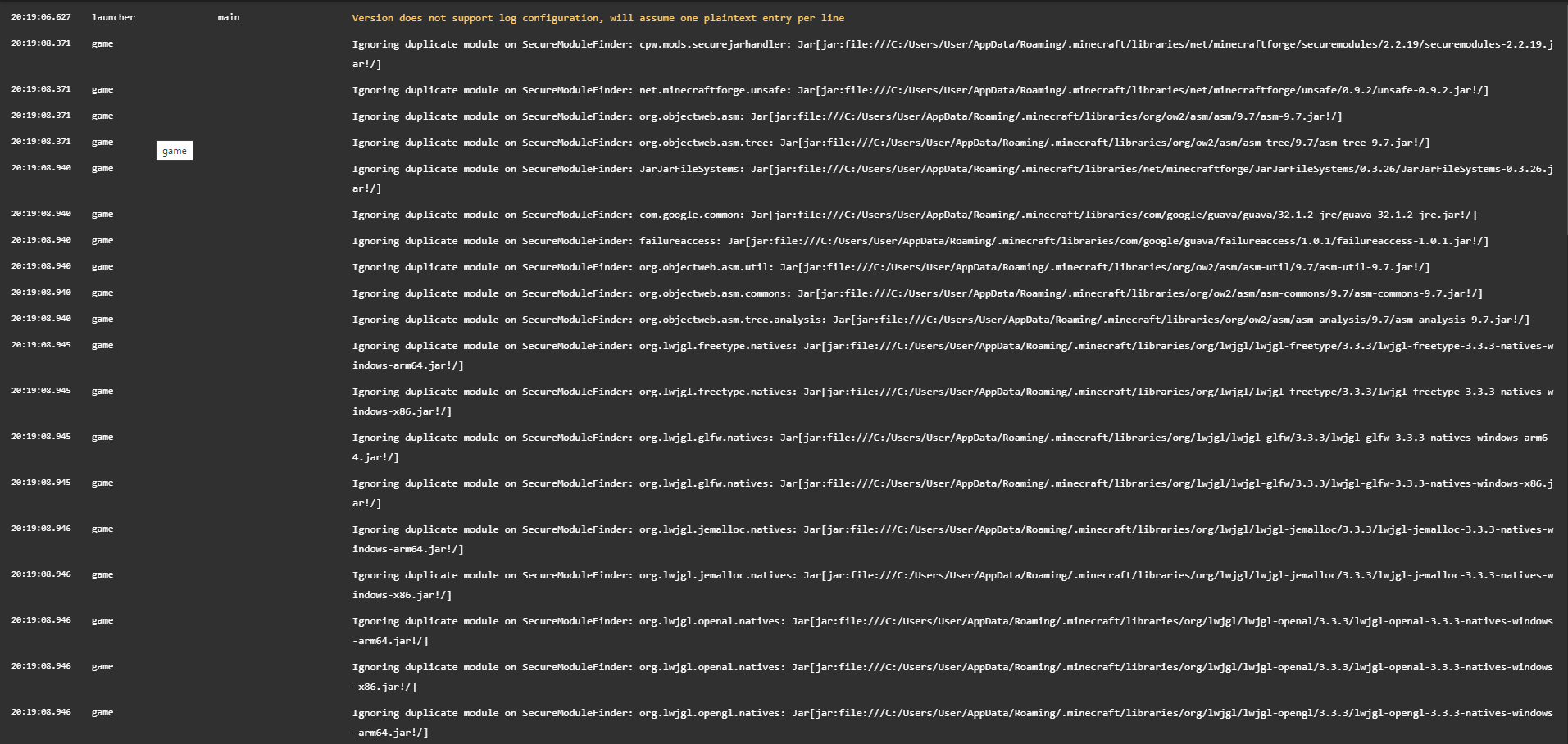Select the "net.minecraftforge.unsafe" log message
This screenshot has width=1568, height=744.
920,90
